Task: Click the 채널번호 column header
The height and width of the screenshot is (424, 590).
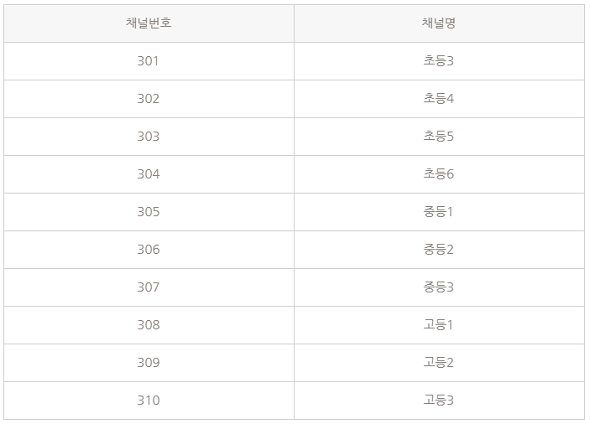Action: point(149,23)
